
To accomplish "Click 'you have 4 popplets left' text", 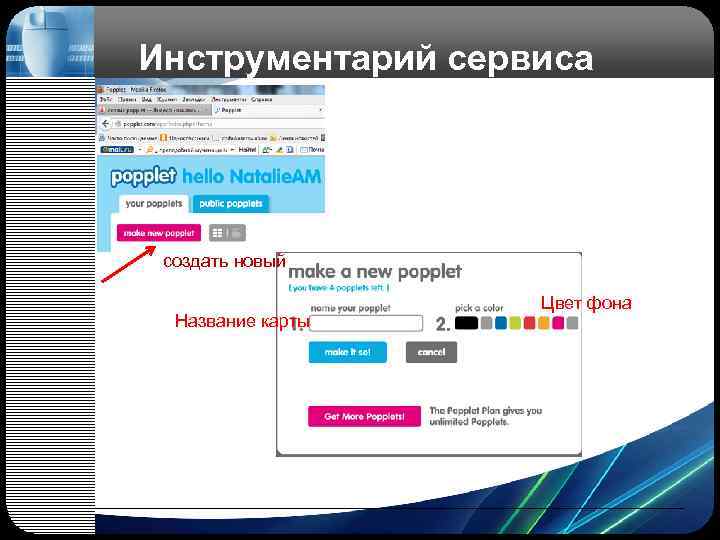I will coord(339,288).
